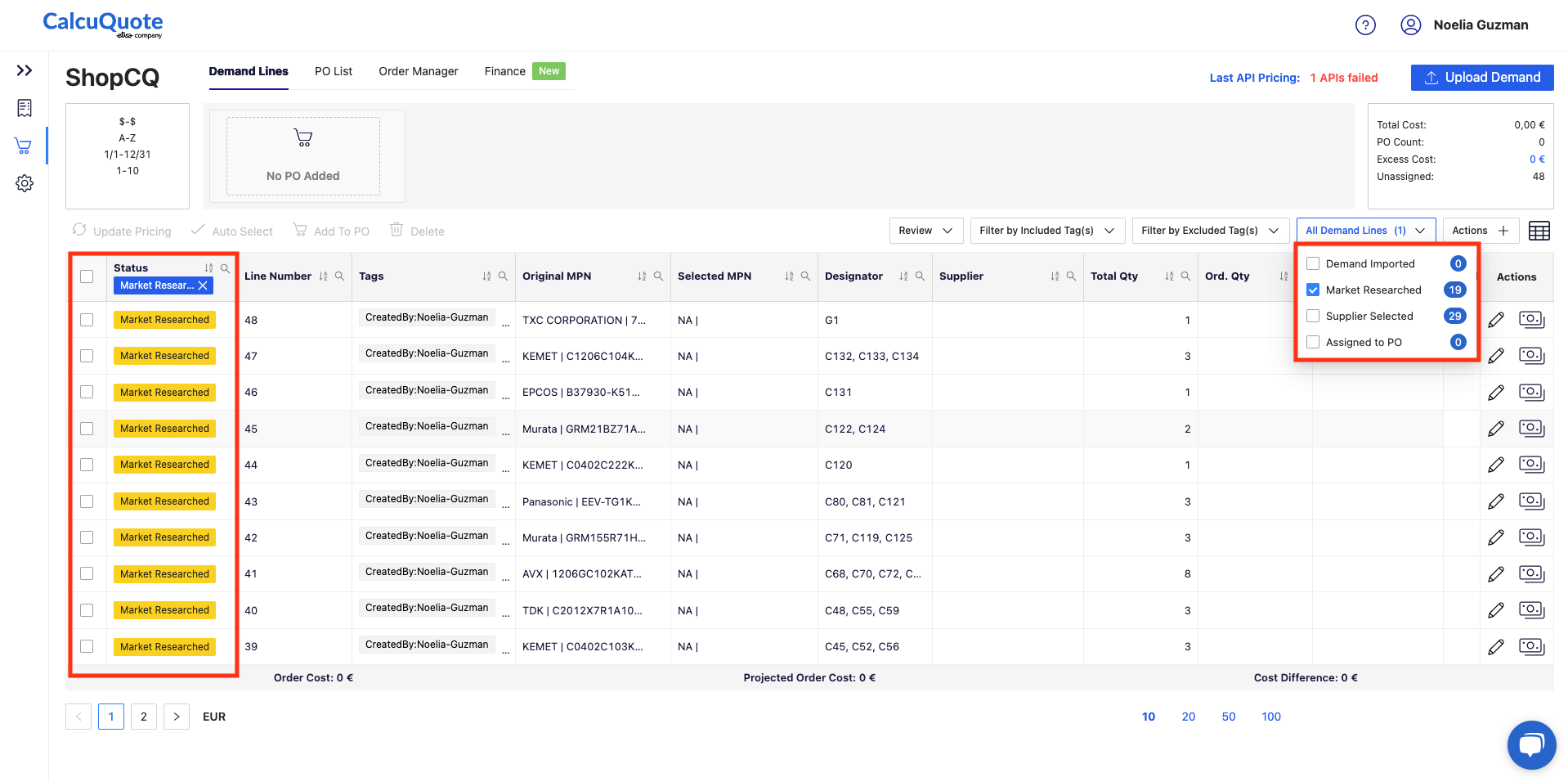Edit line 39 with the pencil icon
Image resolution: width=1568 pixels, height=782 pixels.
pos(1496,646)
